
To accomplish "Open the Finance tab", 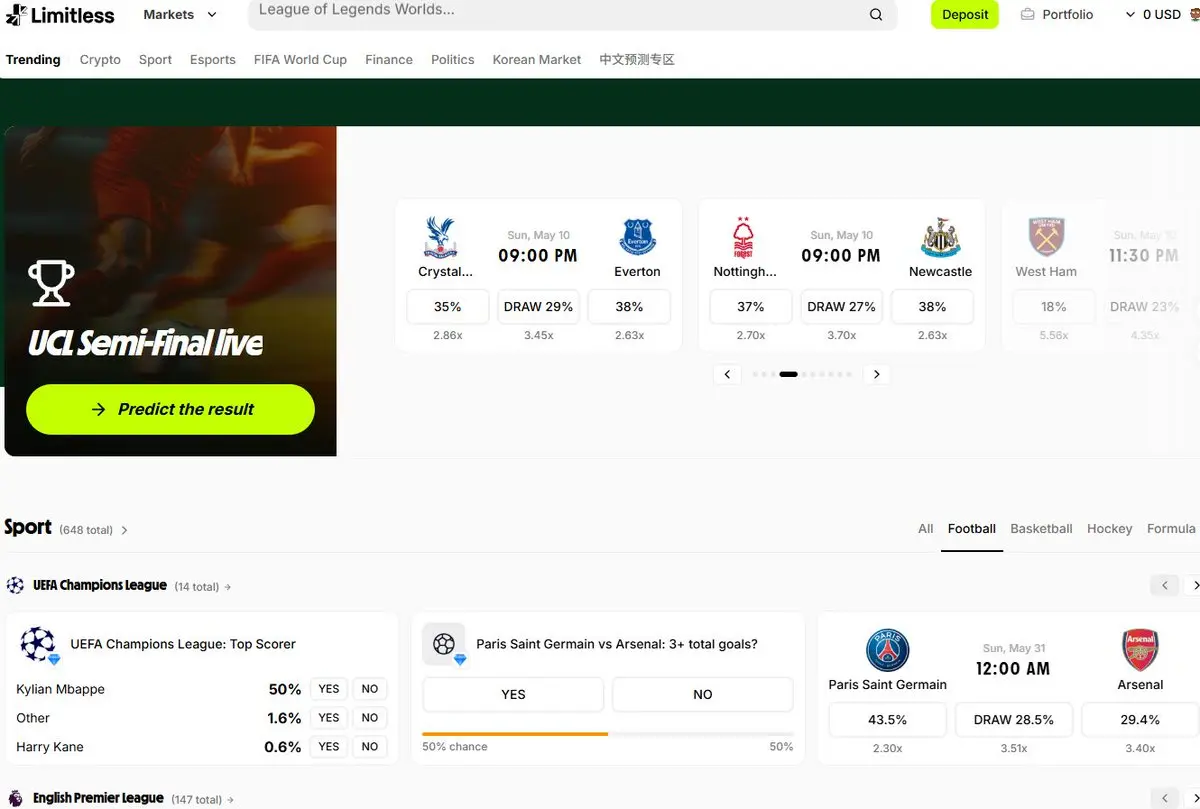I will point(389,60).
